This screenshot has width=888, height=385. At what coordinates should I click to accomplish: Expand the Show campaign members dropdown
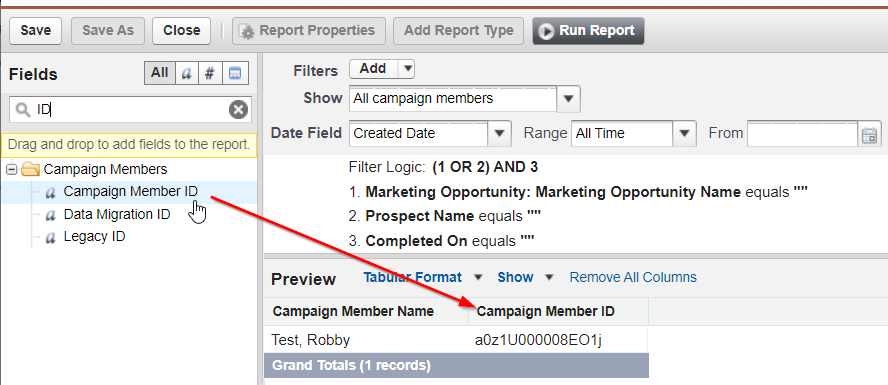(569, 99)
